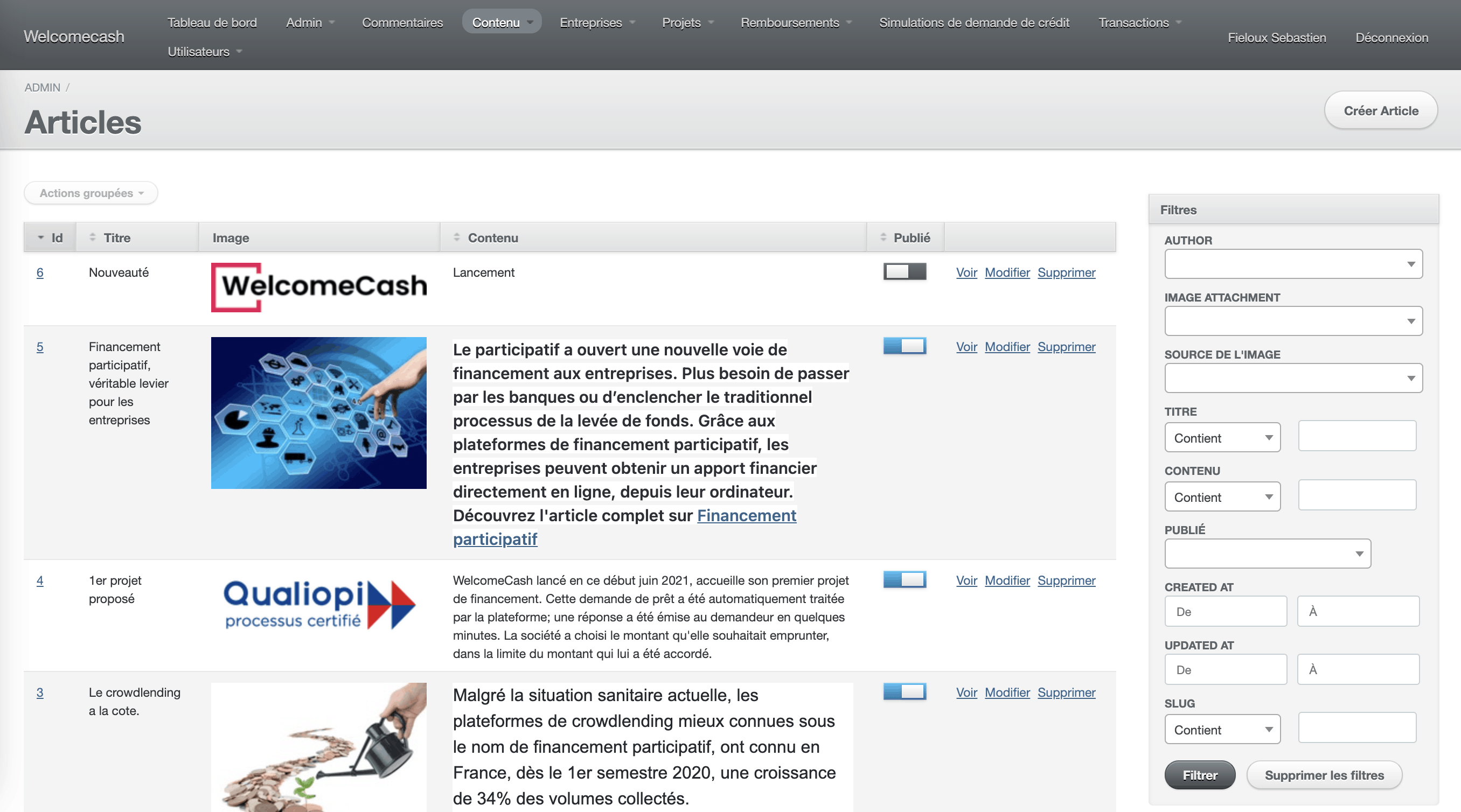Click Supprimer link for Le crowdlending article
This screenshot has width=1461, height=812.
1066,692
